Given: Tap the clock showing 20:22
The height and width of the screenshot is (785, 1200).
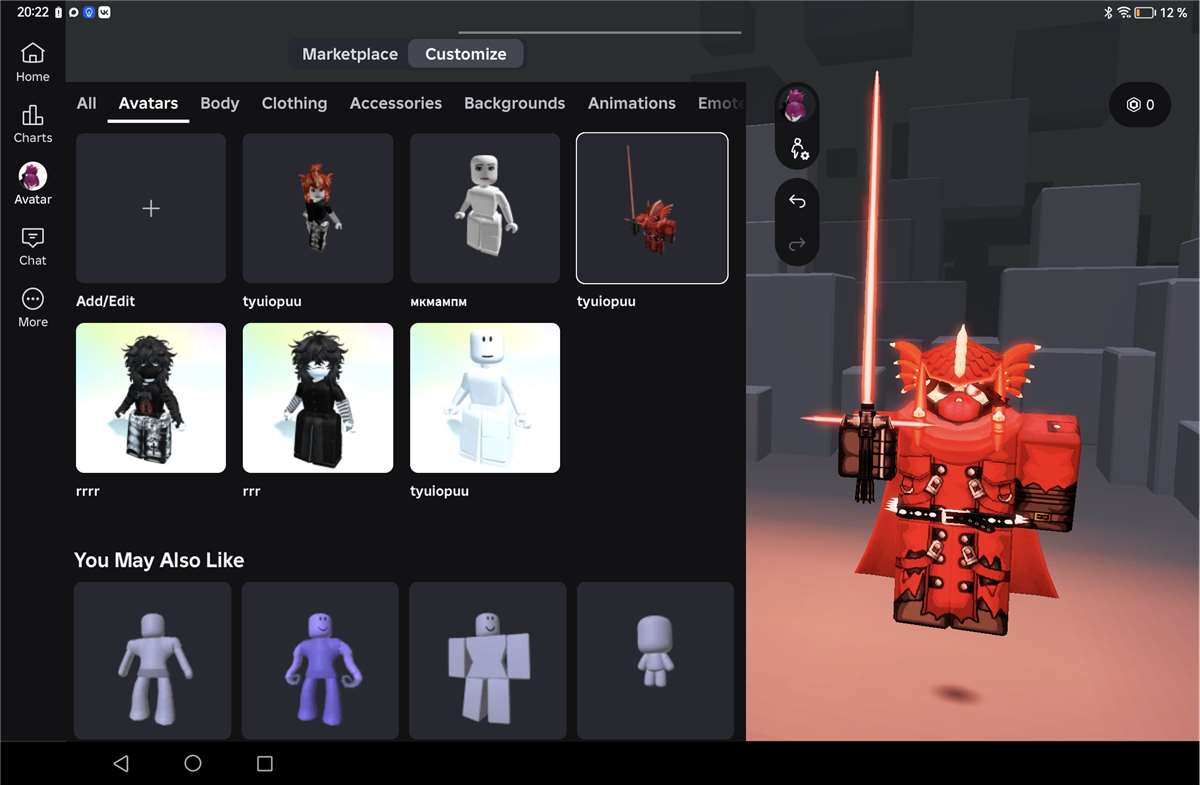Looking at the screenshot, I should coord(32,12).
